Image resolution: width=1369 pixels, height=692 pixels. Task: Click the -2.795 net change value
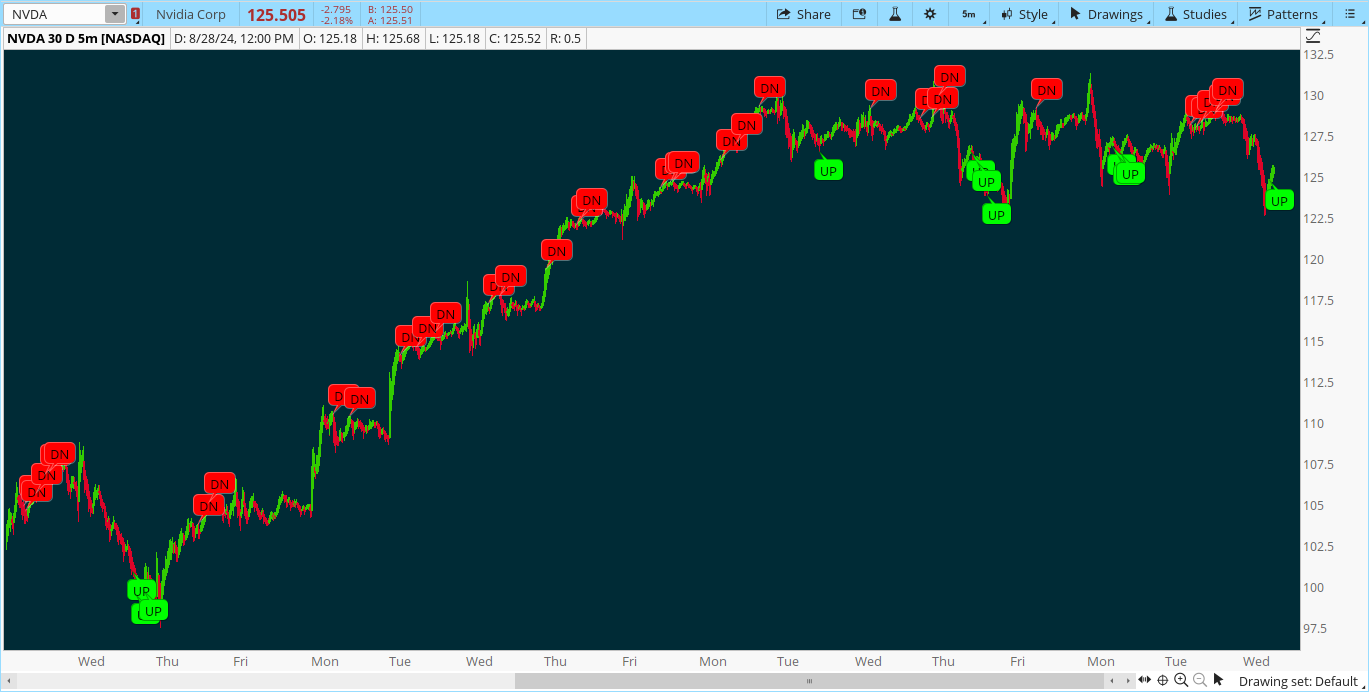(337, 9)
